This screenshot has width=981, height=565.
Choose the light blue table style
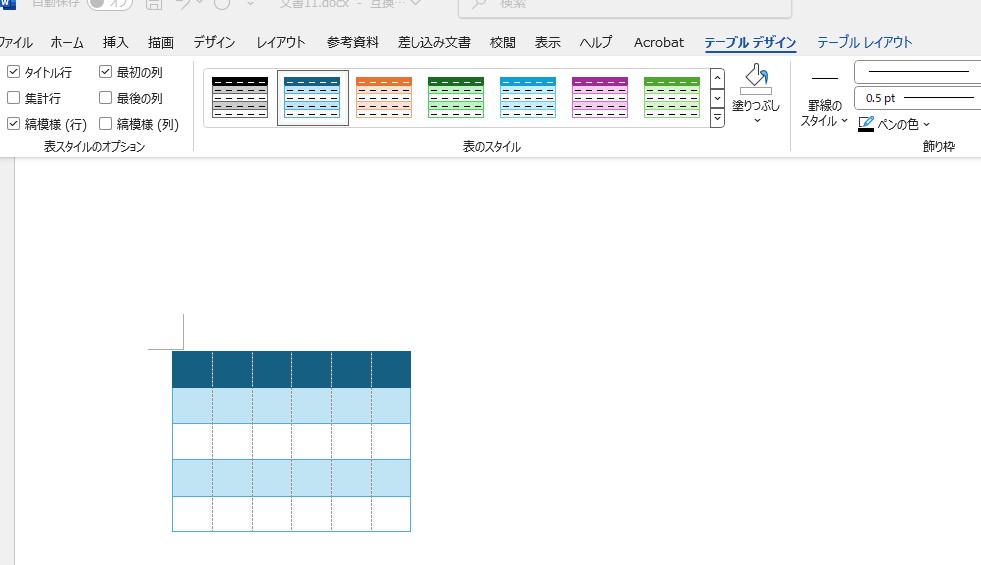click(528, 98)
